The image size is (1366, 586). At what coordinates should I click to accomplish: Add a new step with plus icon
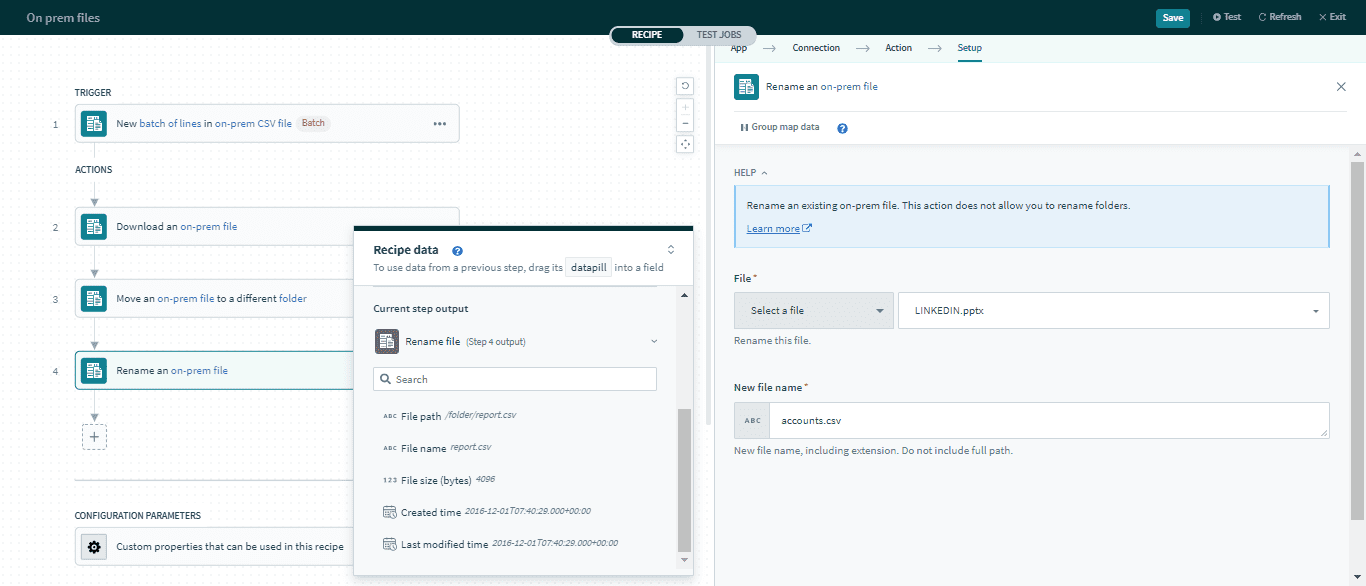(x=94, y=437)
